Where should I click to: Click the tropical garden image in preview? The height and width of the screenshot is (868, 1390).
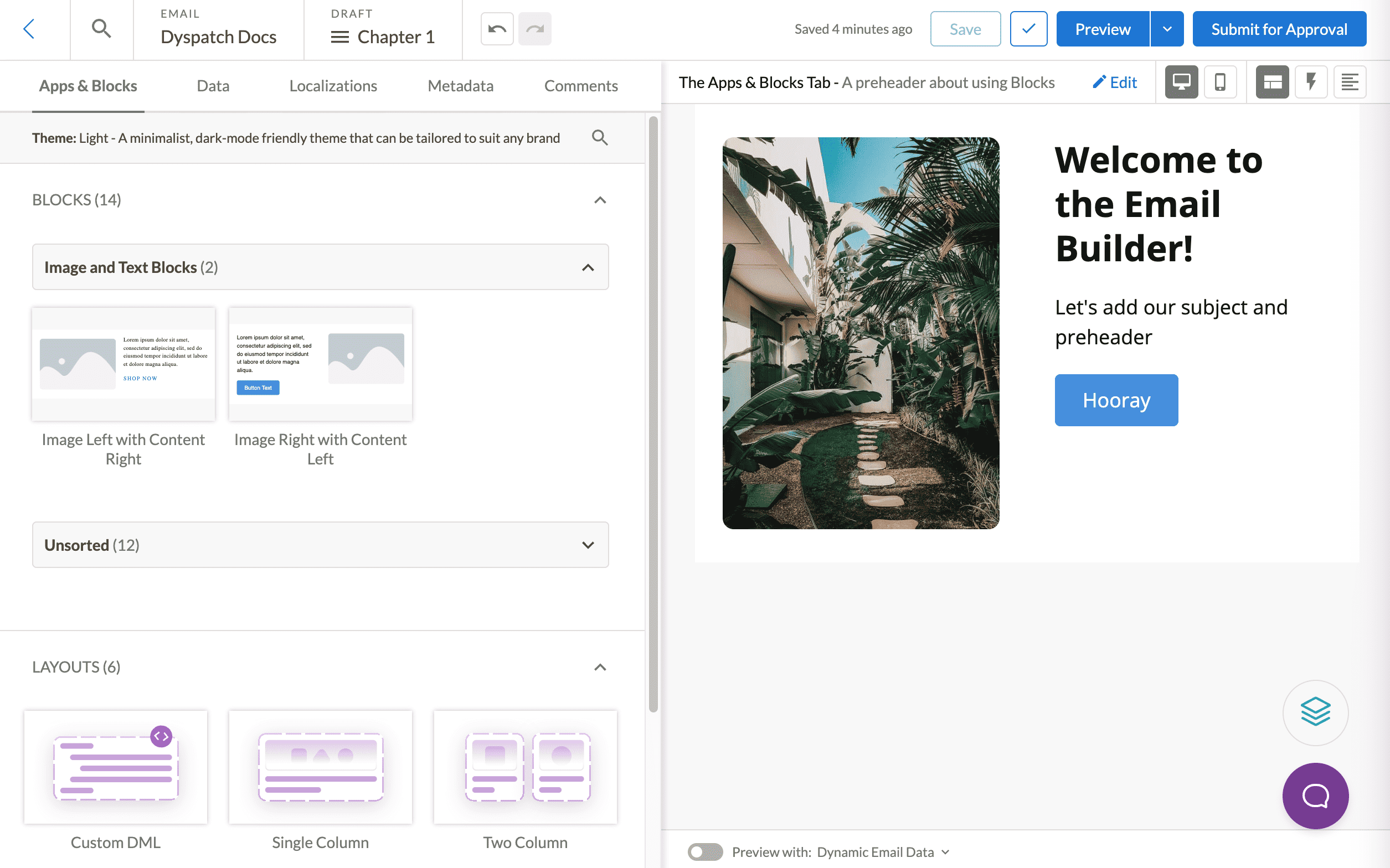(x=861, y=333)
